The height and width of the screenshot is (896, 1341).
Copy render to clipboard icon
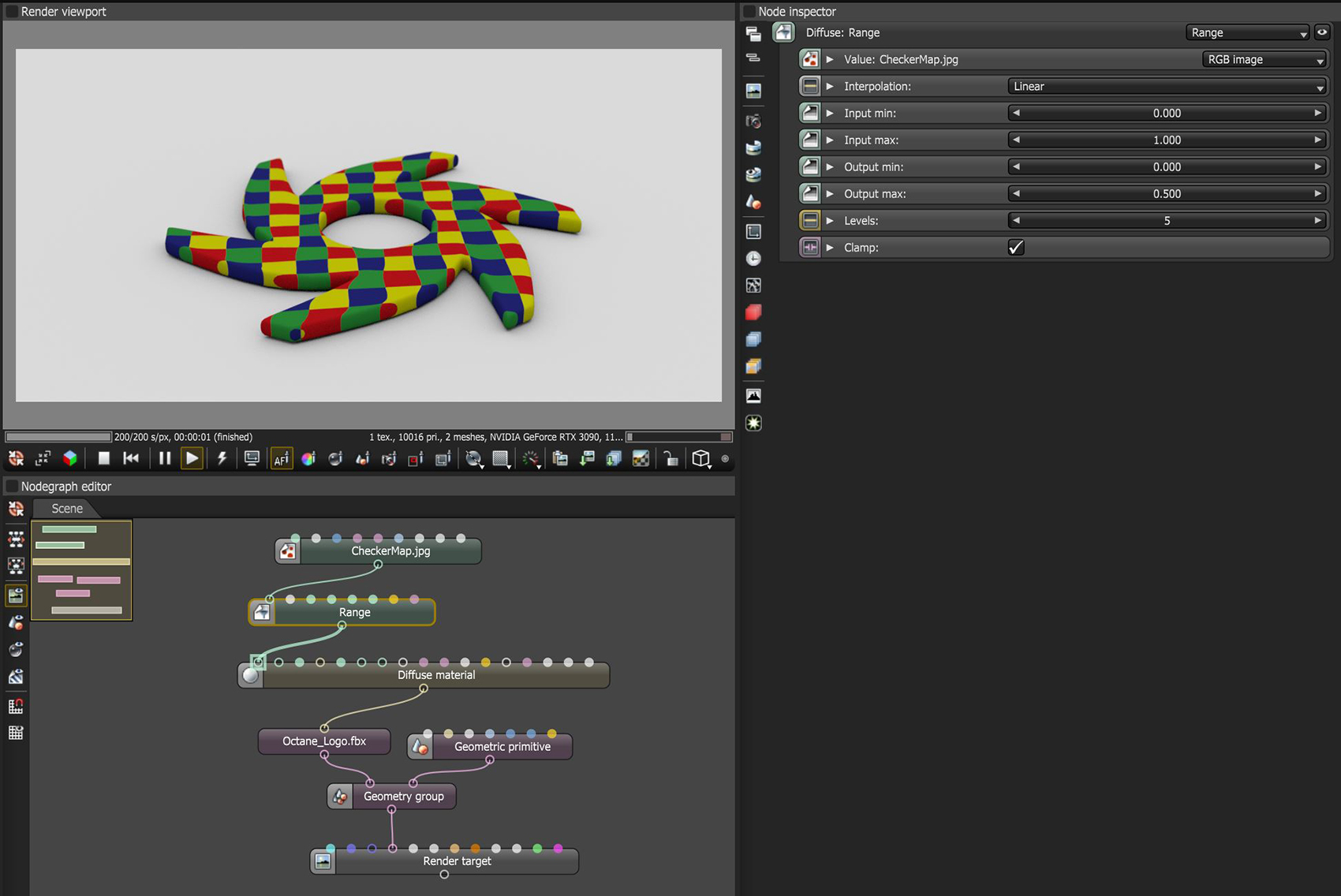[560, 458]
